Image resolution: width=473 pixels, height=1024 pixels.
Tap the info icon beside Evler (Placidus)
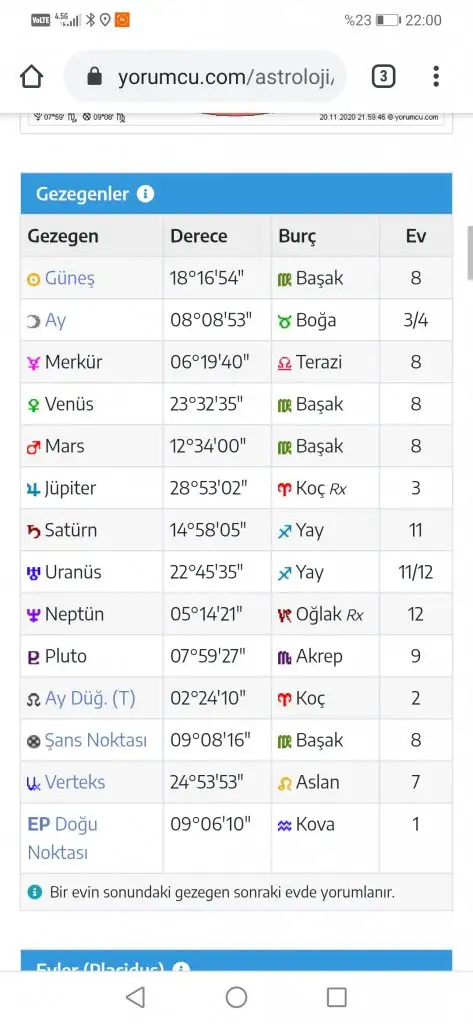coord(181,968)
